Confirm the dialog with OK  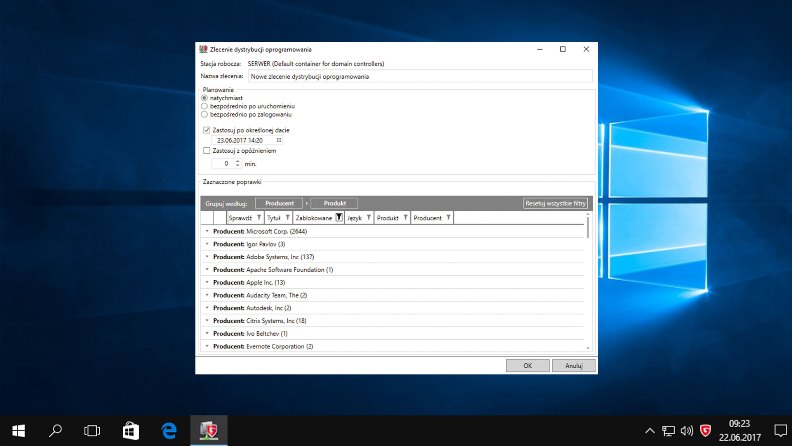[x=528, y=366]
